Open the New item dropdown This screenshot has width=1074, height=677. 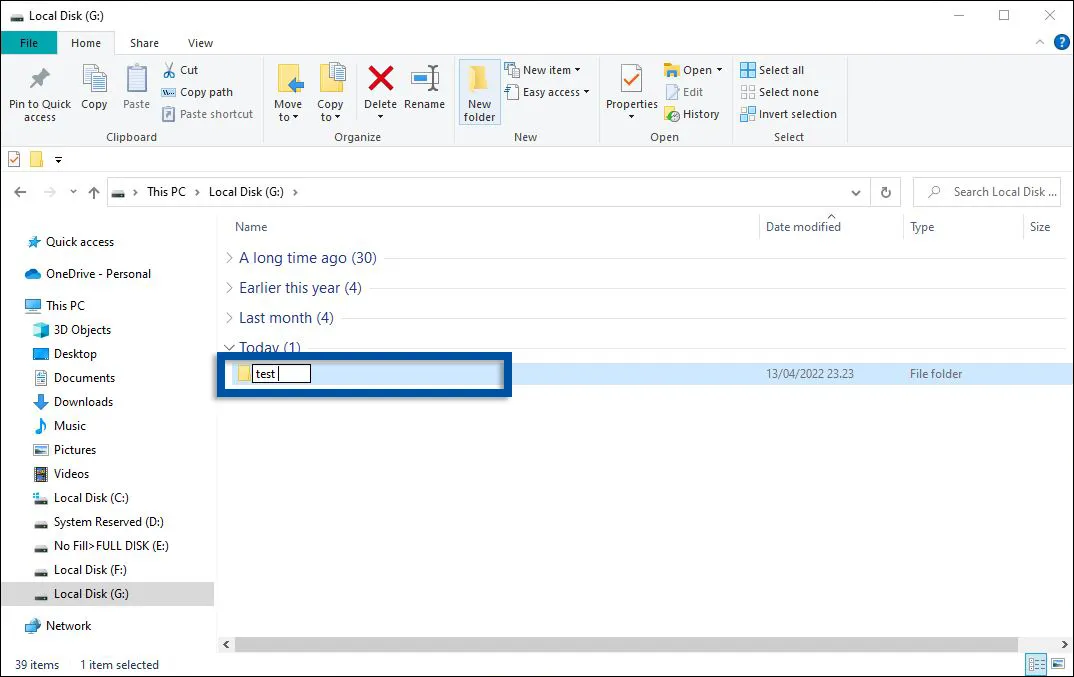[543, 70]
